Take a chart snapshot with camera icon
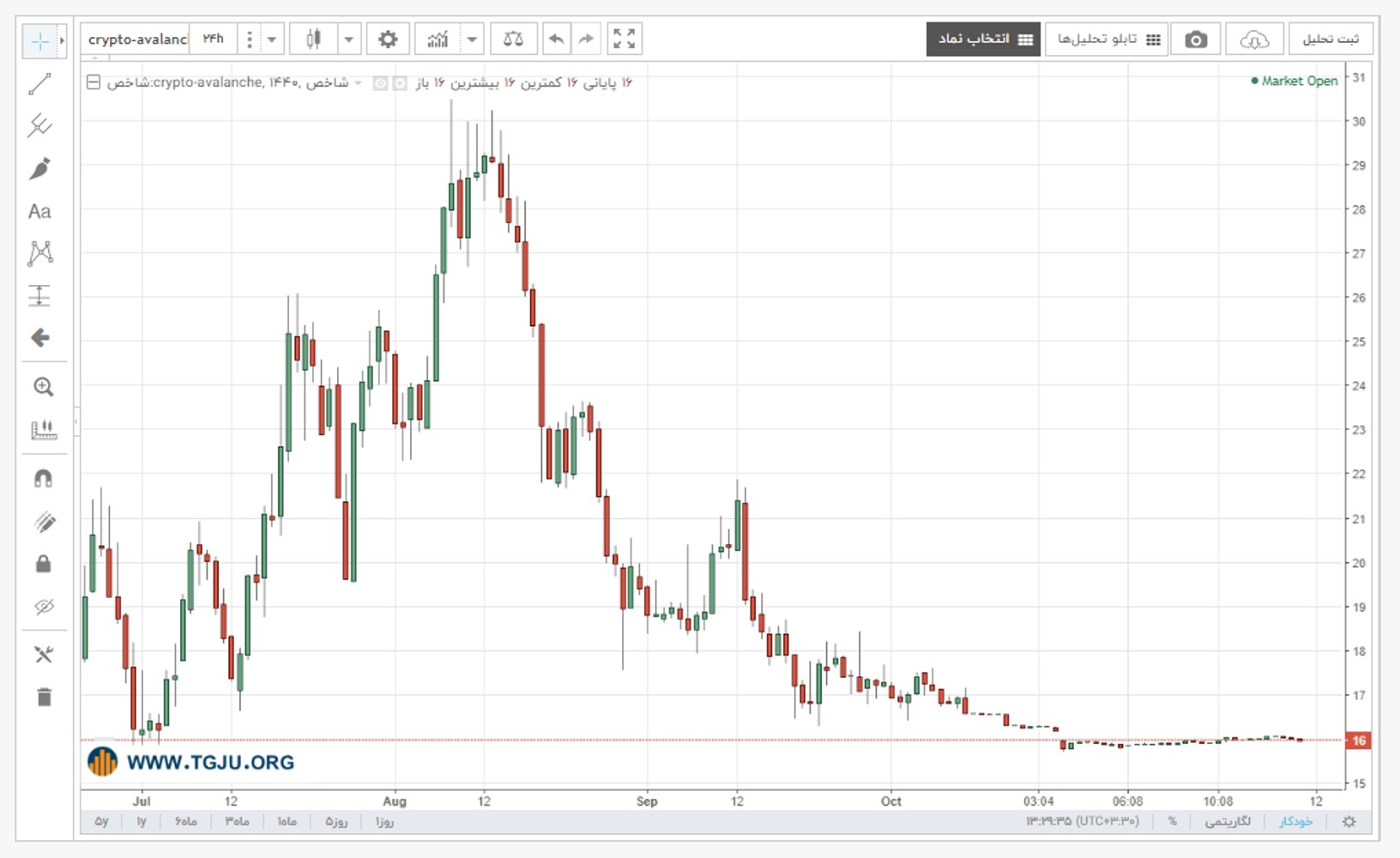The width and height of the screenshot is (1400, 858). point(1196,39)
